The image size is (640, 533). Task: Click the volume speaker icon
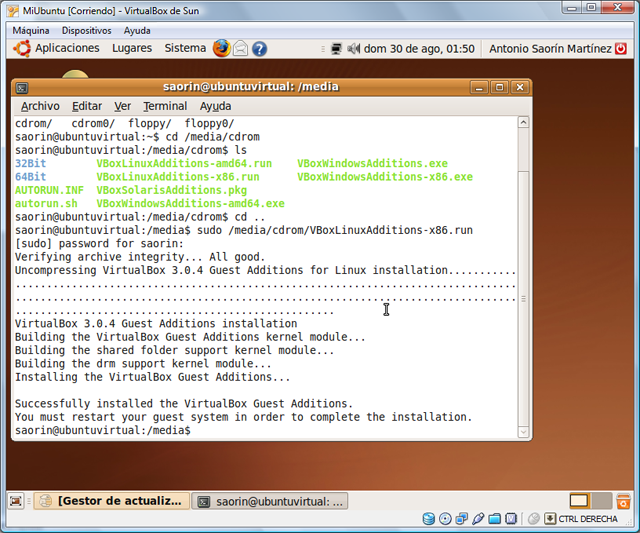[354, 48]
